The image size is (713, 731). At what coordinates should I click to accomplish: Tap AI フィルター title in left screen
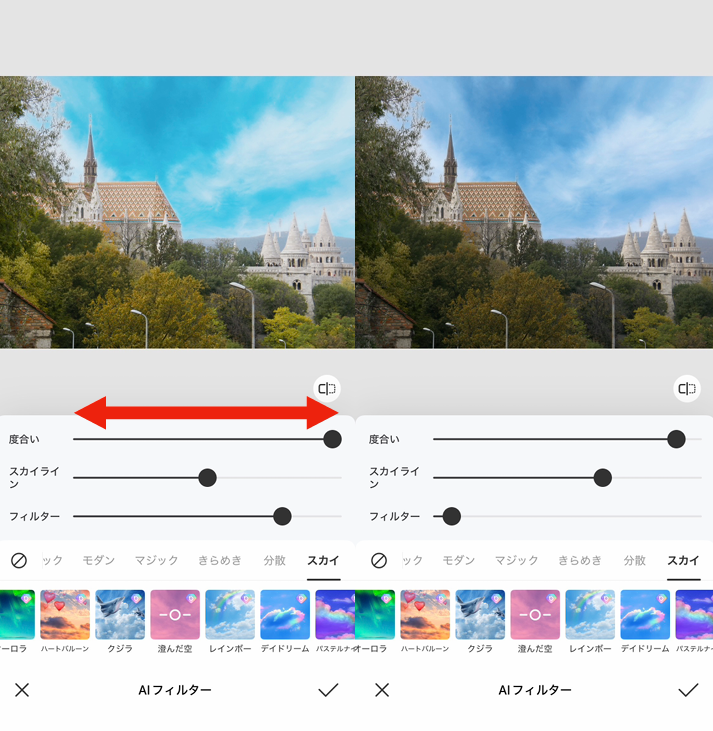click(175, 690)
